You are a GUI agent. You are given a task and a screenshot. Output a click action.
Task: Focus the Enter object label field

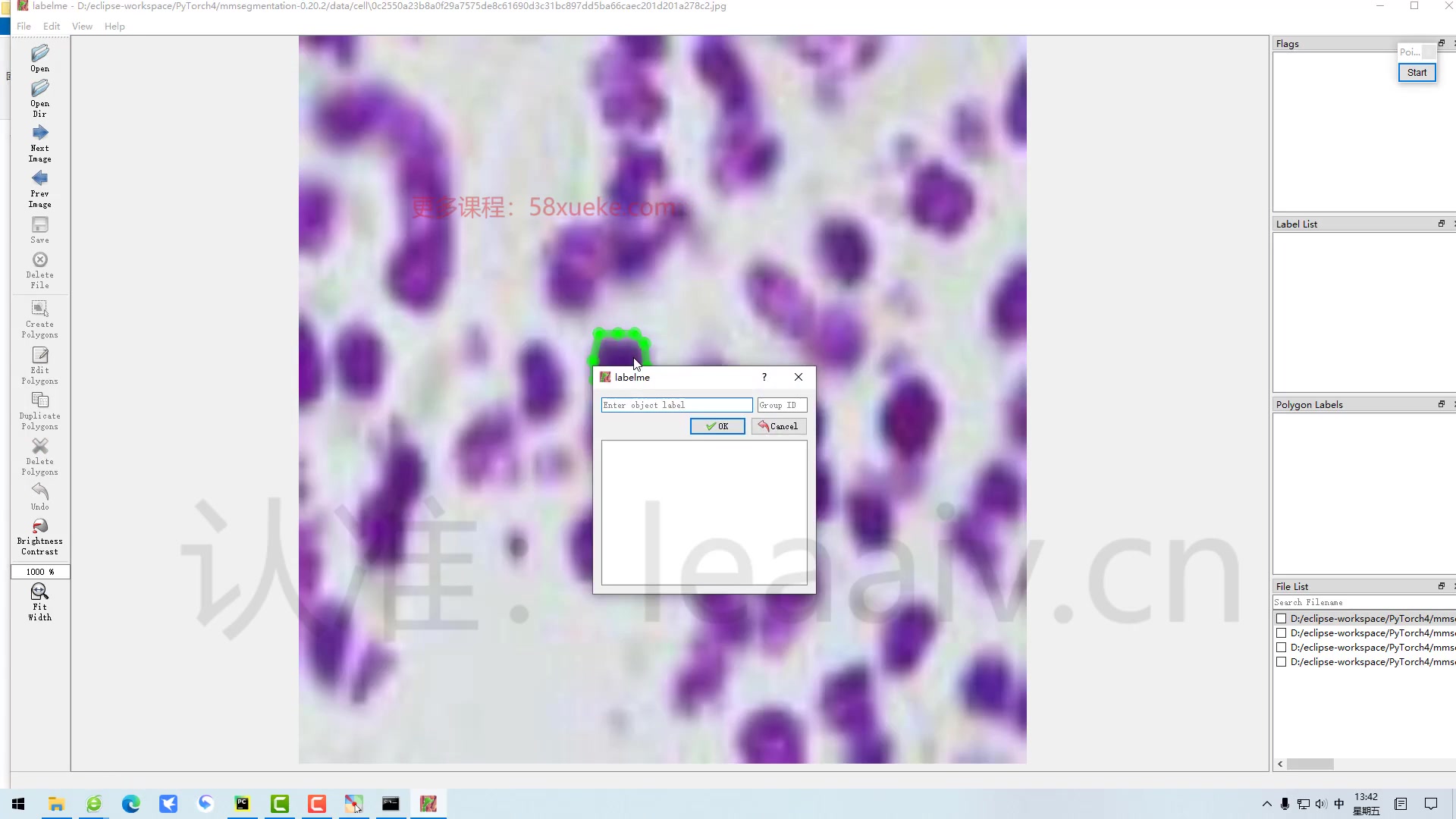click(x=676, y=405)
